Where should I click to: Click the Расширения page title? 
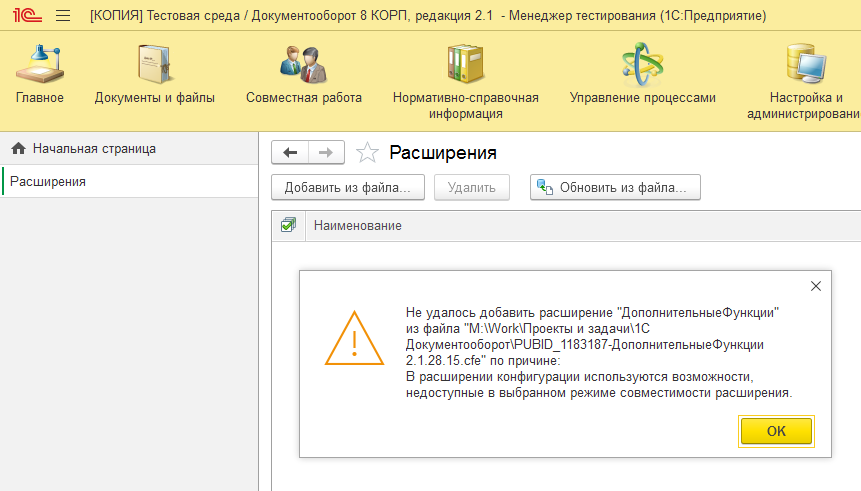pyautogui.click(x=443, y=153)
